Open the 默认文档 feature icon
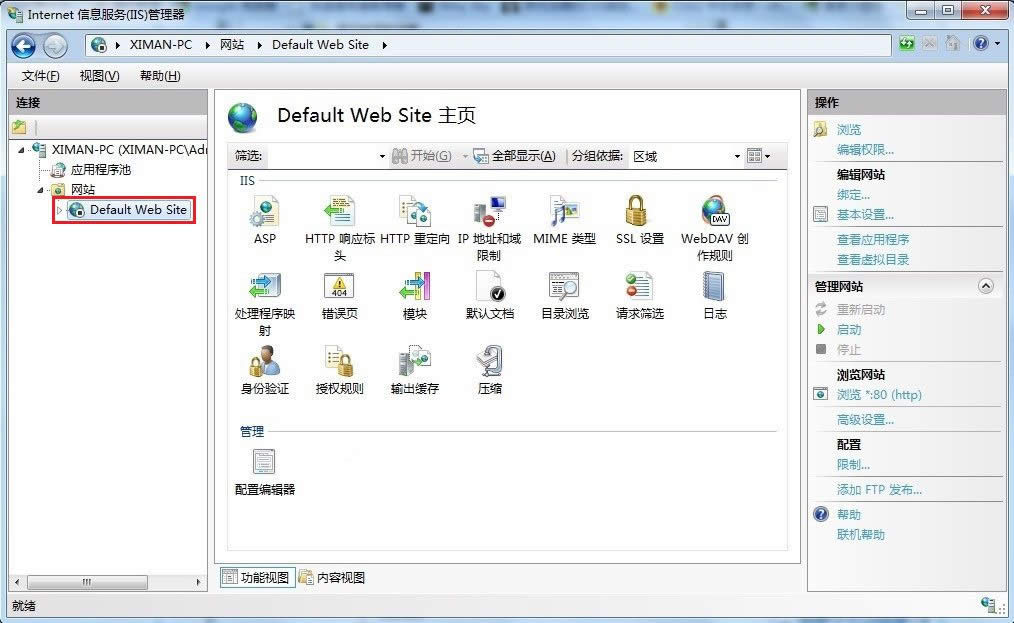This screenshot has width=1014, height=623. 489,290
